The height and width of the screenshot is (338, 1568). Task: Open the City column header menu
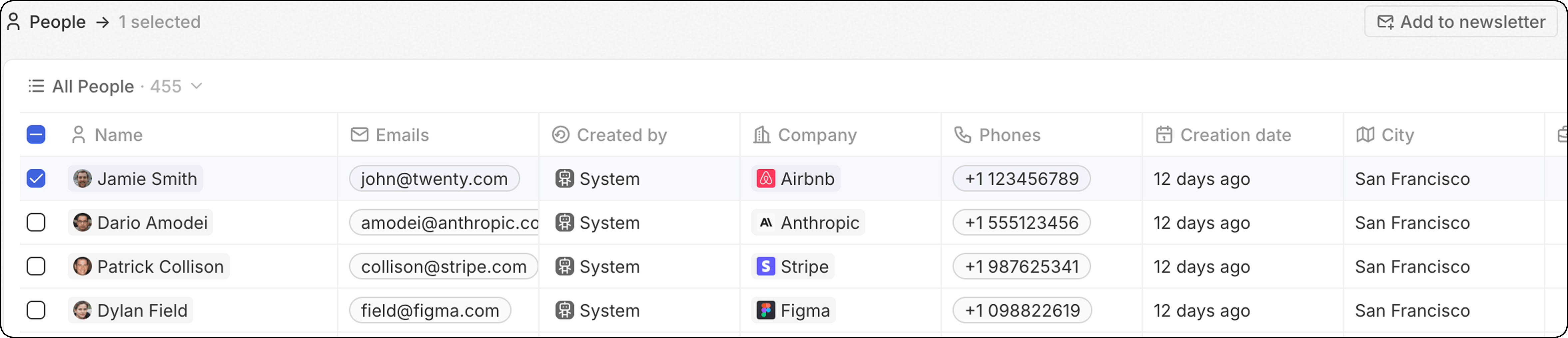click(1444, 134)
